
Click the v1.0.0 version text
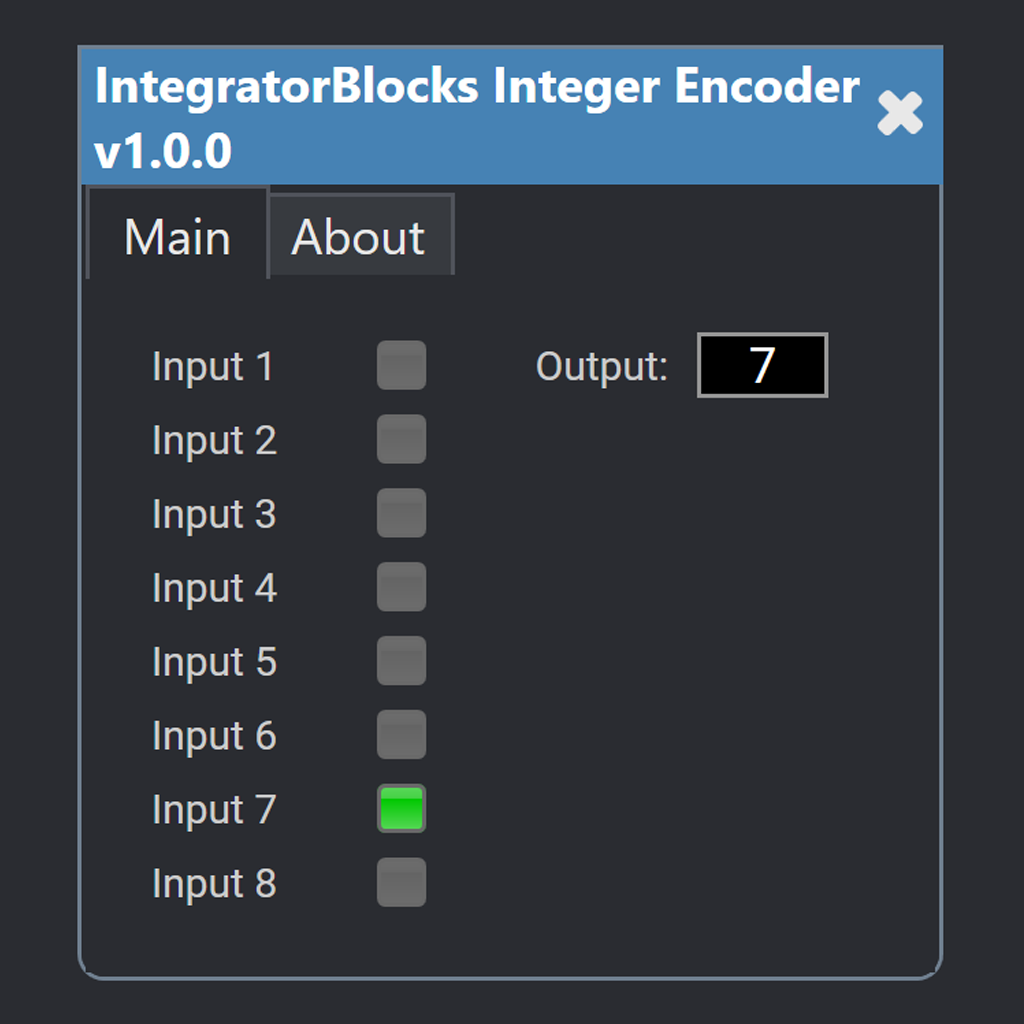(x=163, y=152)
